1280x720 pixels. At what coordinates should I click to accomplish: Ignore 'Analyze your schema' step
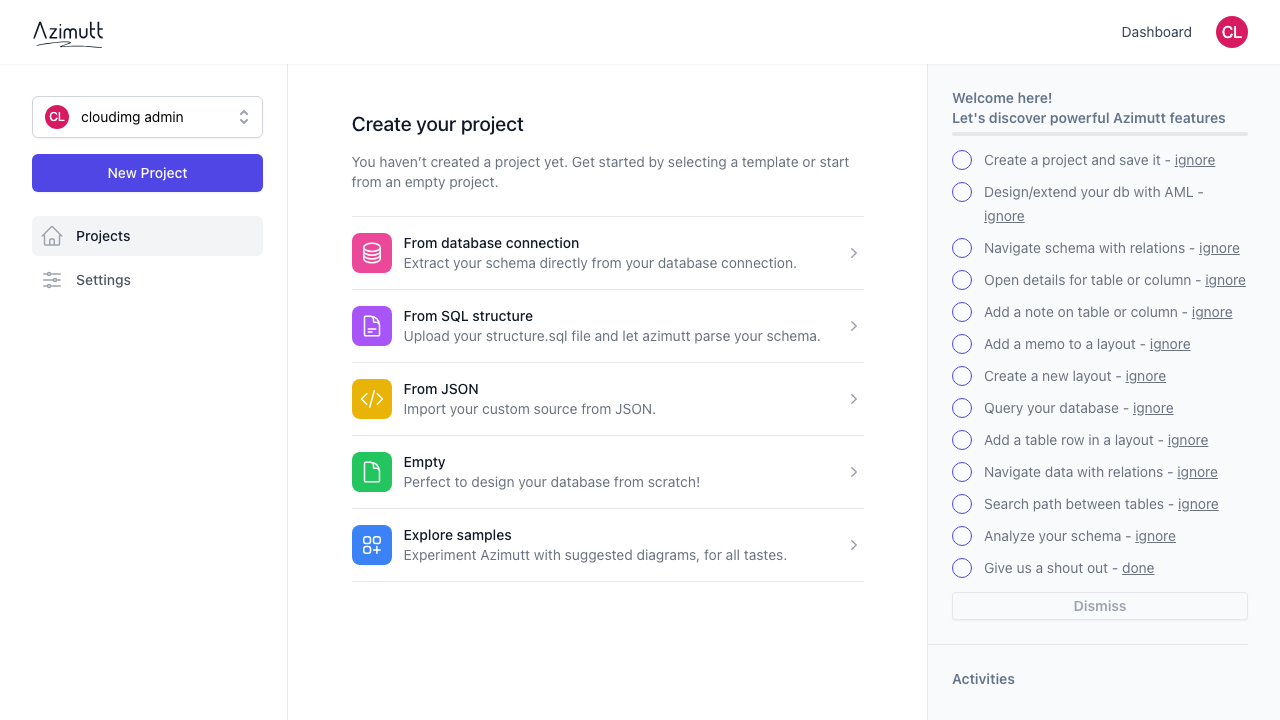(1155, 536)
